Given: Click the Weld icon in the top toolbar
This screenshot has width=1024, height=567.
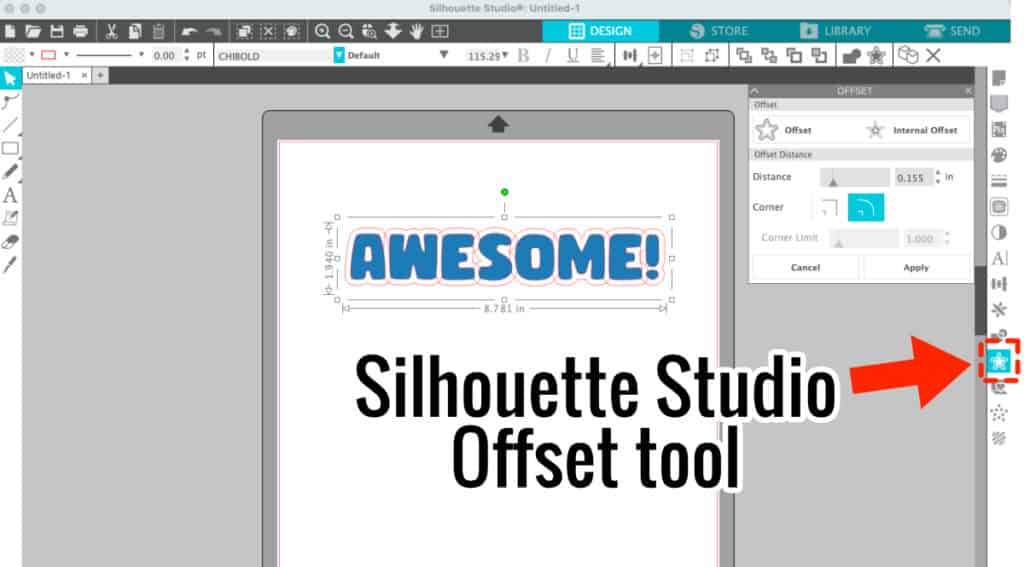Looking at the screenshot, I should tap(851, 56).
